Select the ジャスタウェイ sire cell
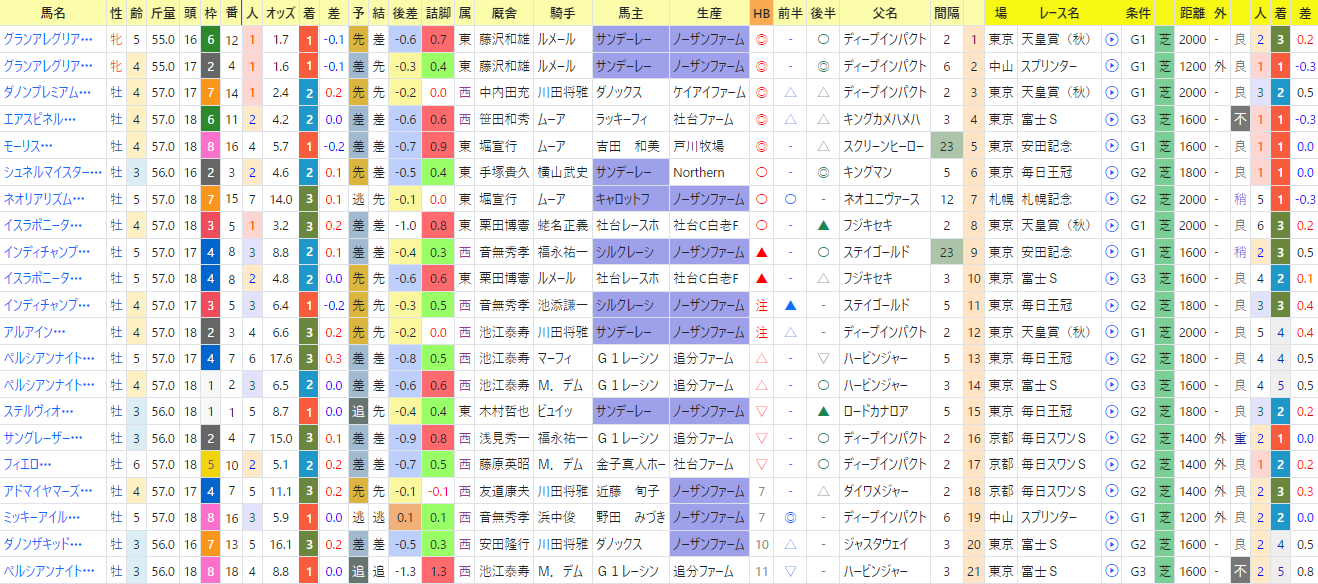Screen dimensions: 1318x584 pos(883,543)
